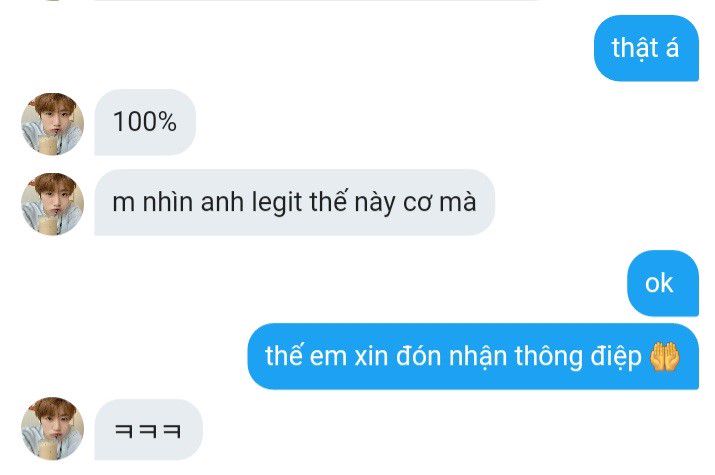Click the word "nhìn" in the gray message
Image resolution: width=715 pixels, height=475 pixels.
(168, 201)
